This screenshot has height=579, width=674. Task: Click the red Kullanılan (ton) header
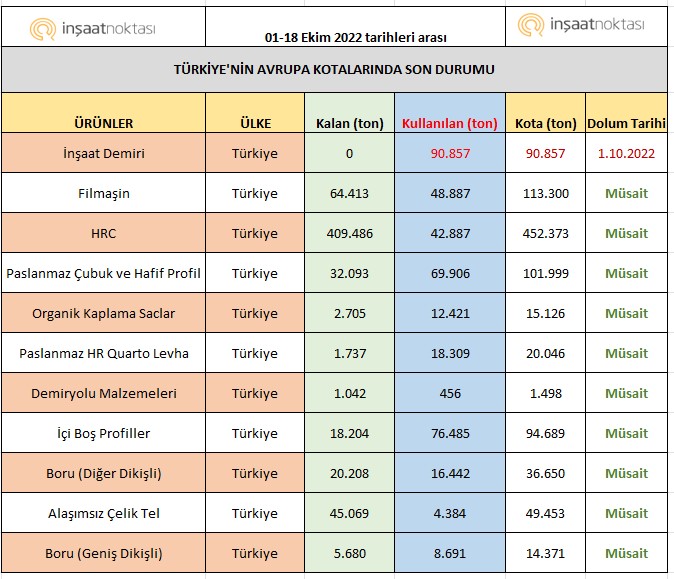(449, 123)
